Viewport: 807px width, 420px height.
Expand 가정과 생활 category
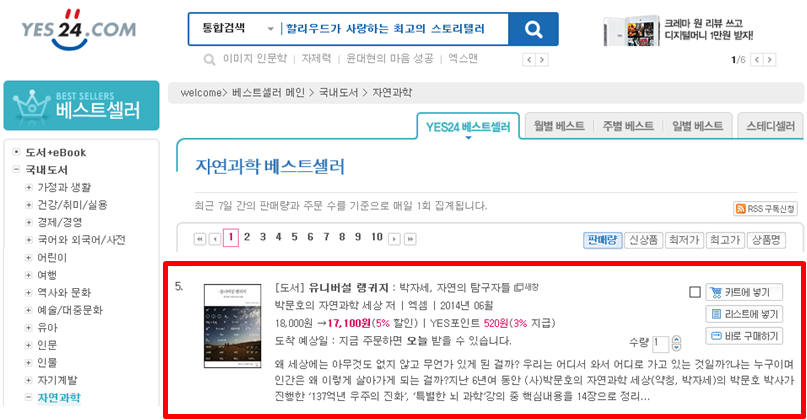click(29, 187)
